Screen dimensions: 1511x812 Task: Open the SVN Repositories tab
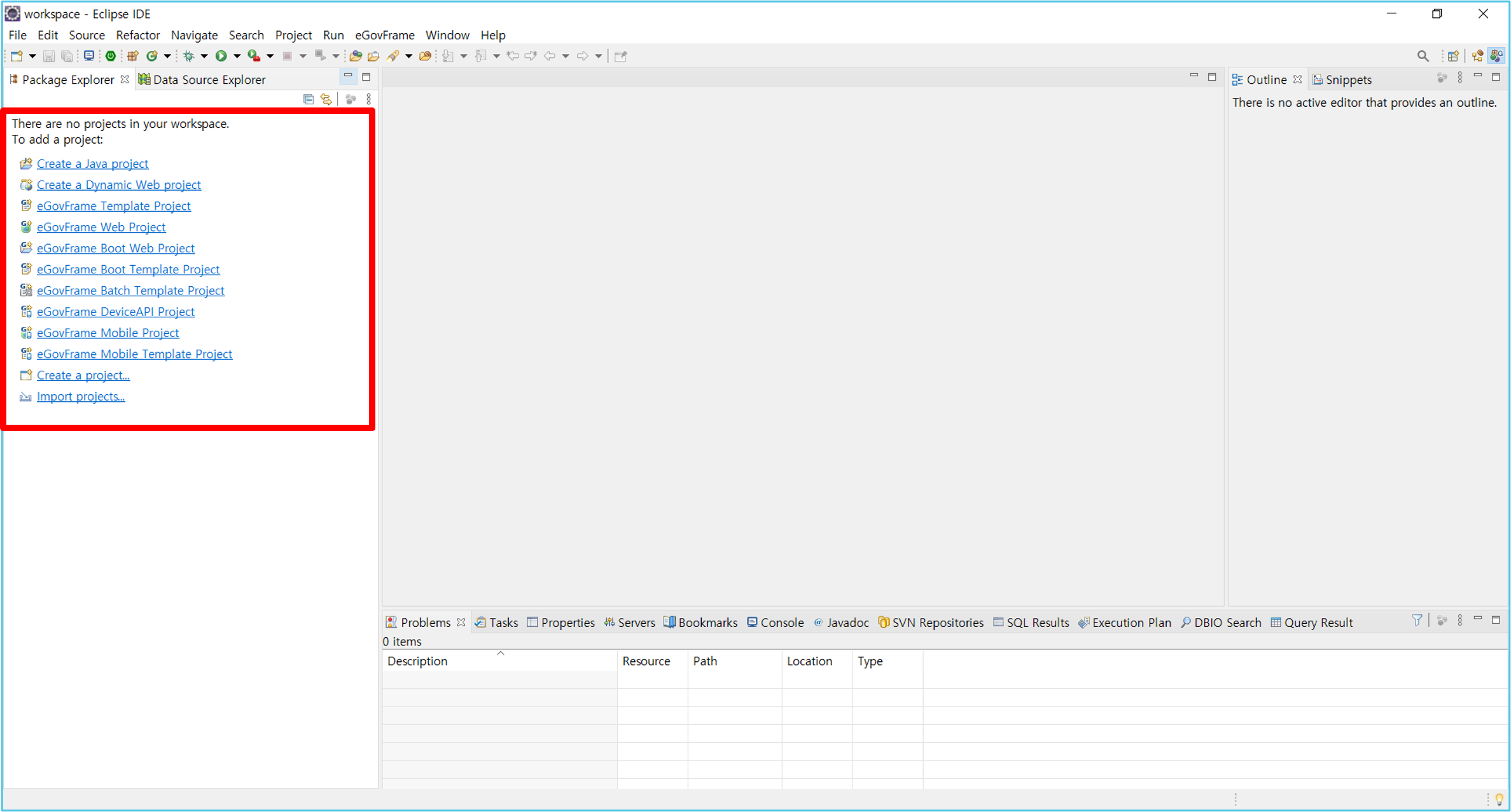coord(931,623)
